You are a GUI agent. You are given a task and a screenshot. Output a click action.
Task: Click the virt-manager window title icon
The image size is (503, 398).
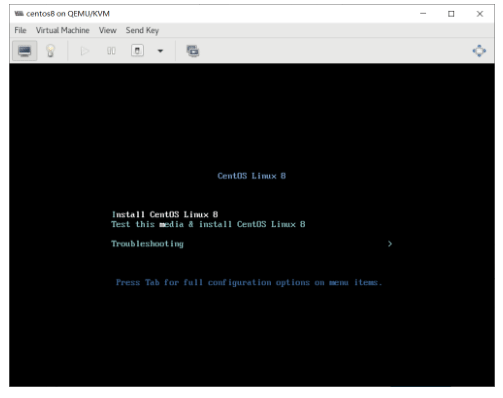(19, 14)
